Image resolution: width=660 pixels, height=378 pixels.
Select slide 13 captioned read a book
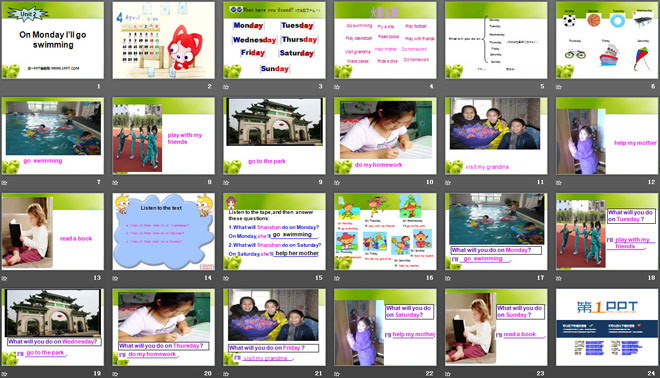click(x=53, y=232)
